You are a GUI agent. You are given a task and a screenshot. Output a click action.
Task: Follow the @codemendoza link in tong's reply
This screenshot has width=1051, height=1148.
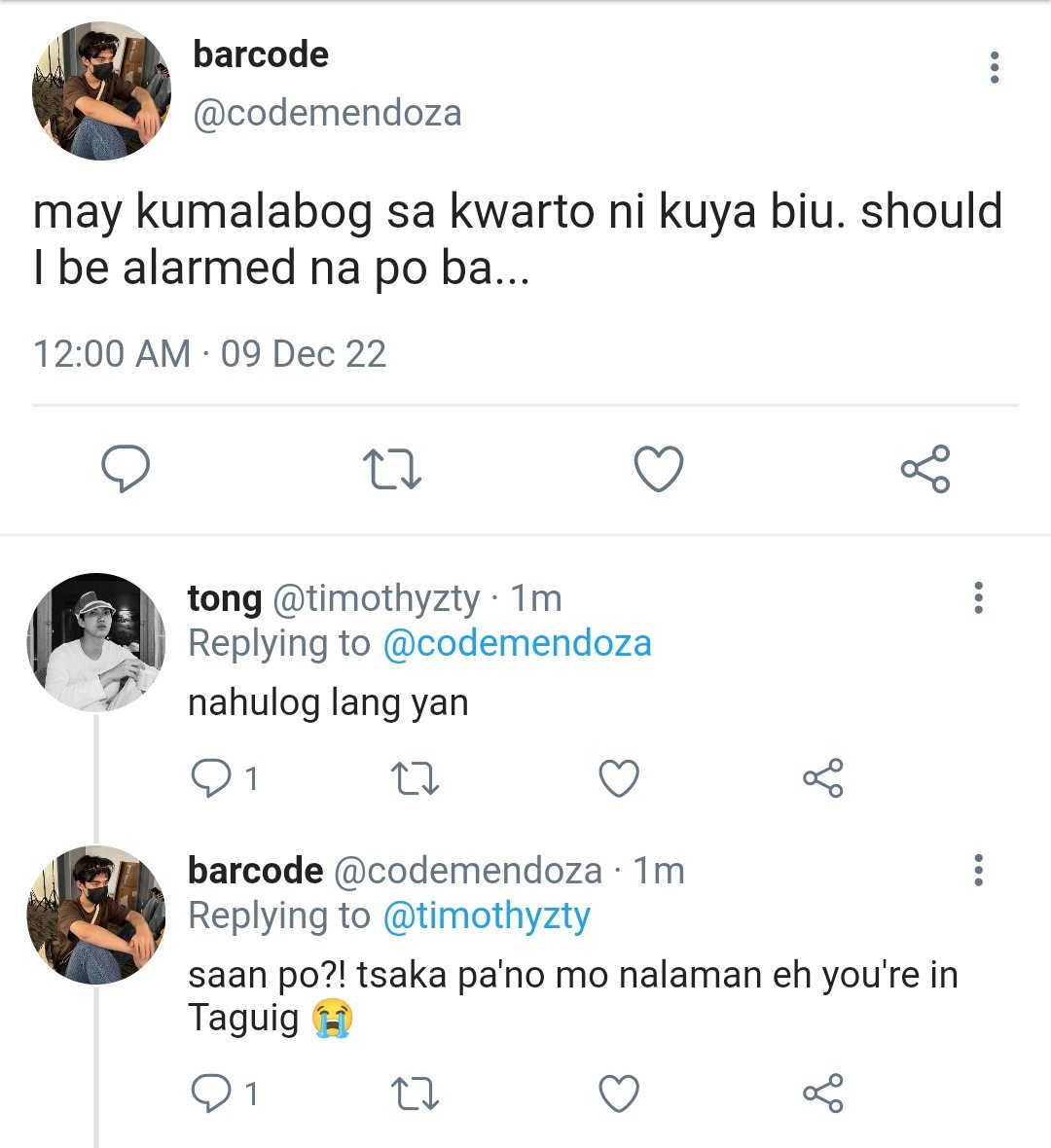(x=517, y=643)
